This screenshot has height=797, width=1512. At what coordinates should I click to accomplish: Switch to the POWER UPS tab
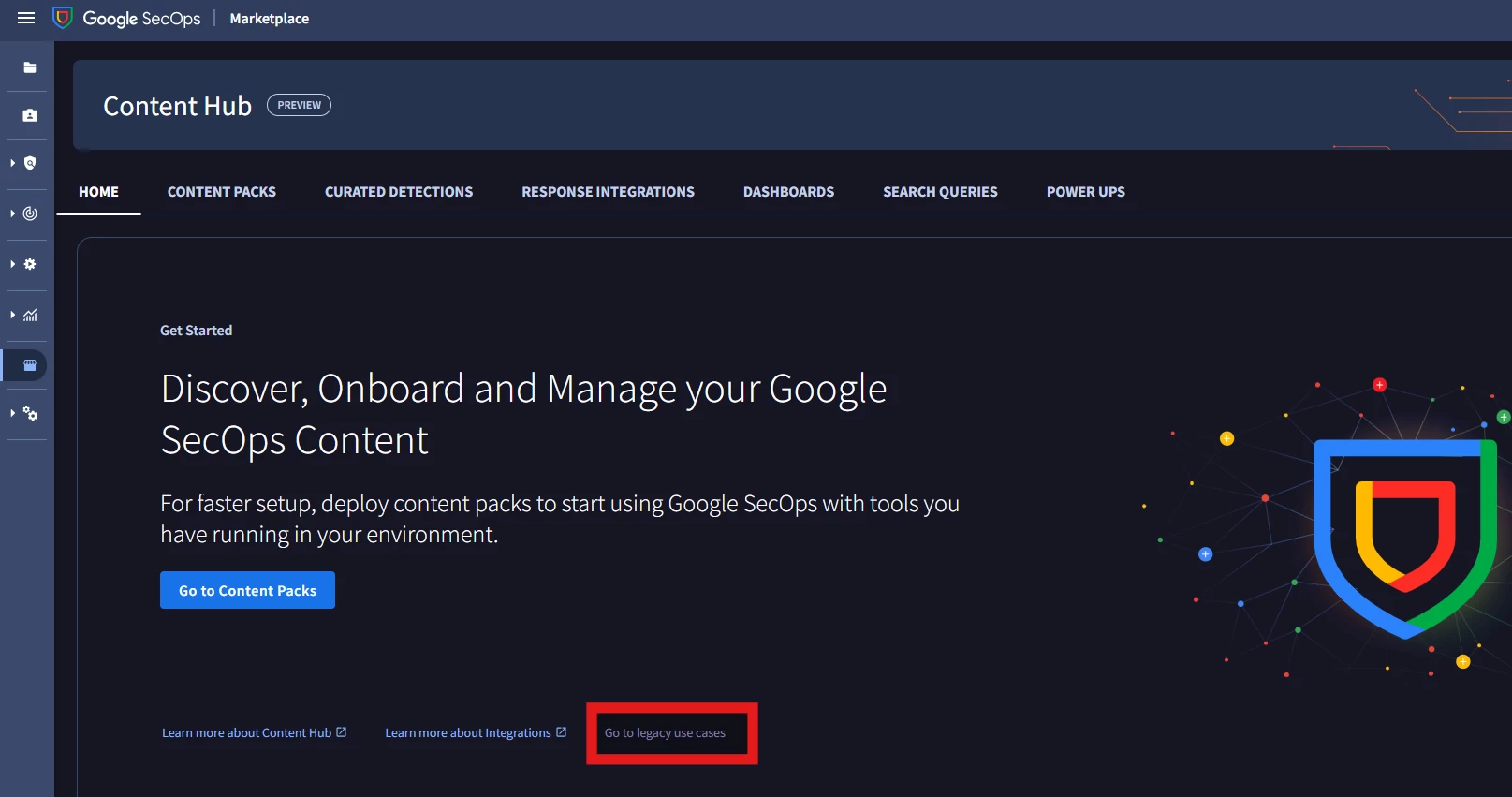tap(1085, 192)
